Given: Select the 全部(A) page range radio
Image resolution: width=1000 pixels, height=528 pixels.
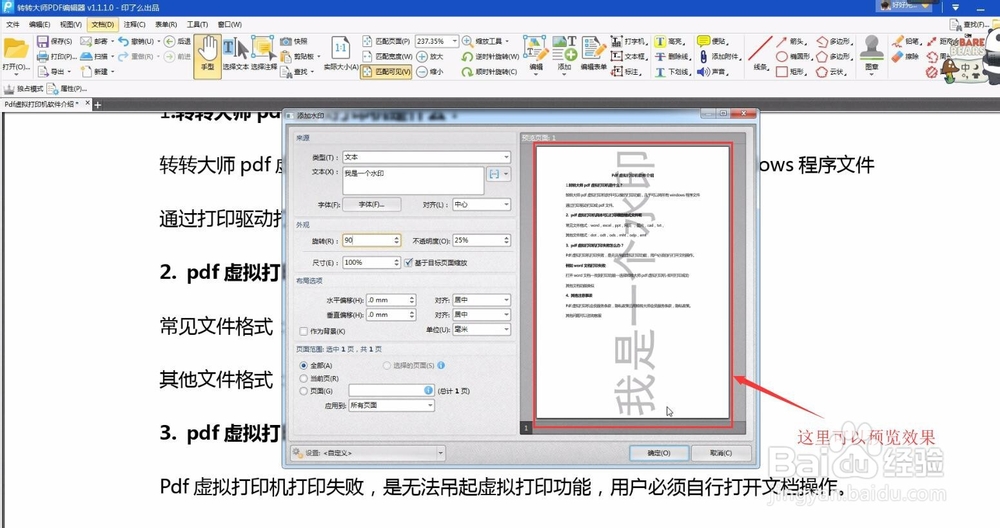Looking at the screenshot, I should pyautogui.click(x=304, y=365).
